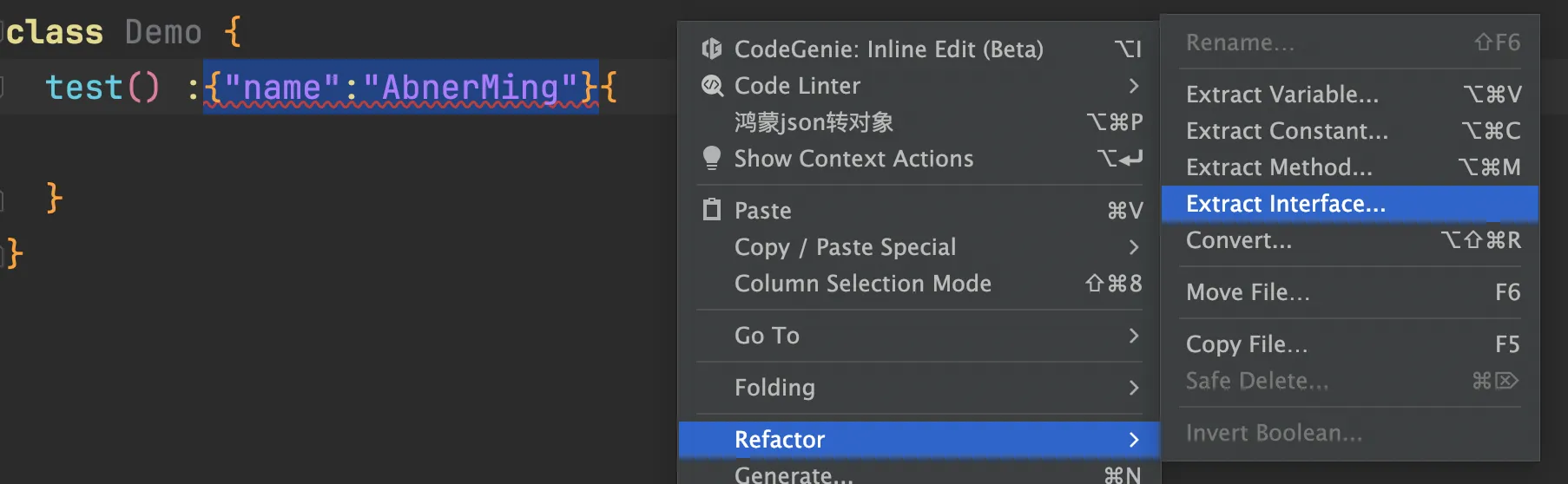
Task: Expand the Copy / Paste Special submenu arrow
Action: coord(1133,247)
